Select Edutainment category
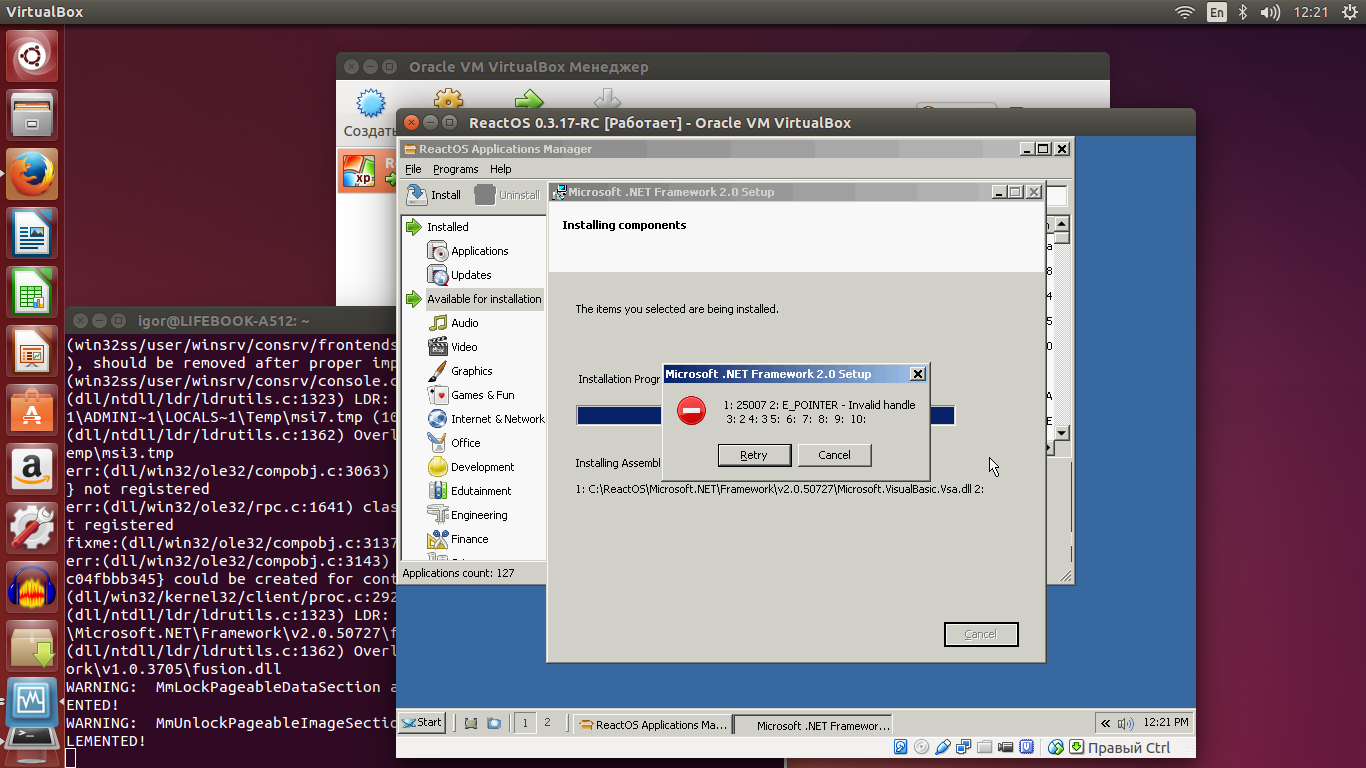This screenshot has height=768, width=1366. pyautogui.click(x=480, y=491)
